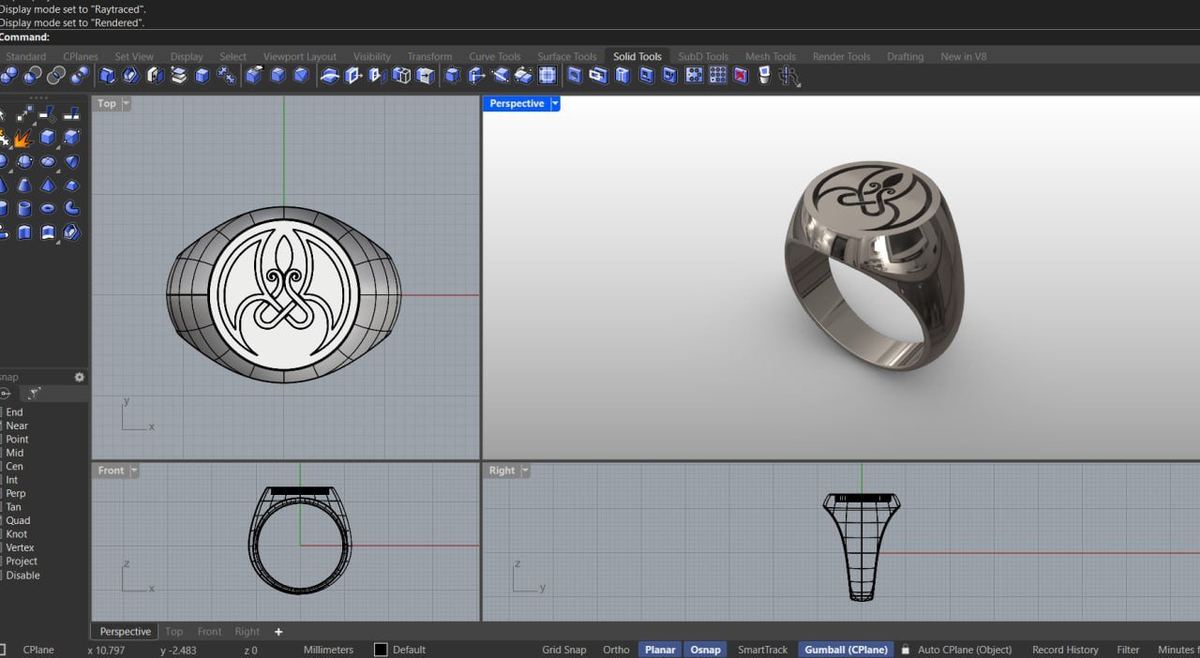Open the Perspective viewport dropdown arrow
This screenshot has height=658, width=1200.
555,103
